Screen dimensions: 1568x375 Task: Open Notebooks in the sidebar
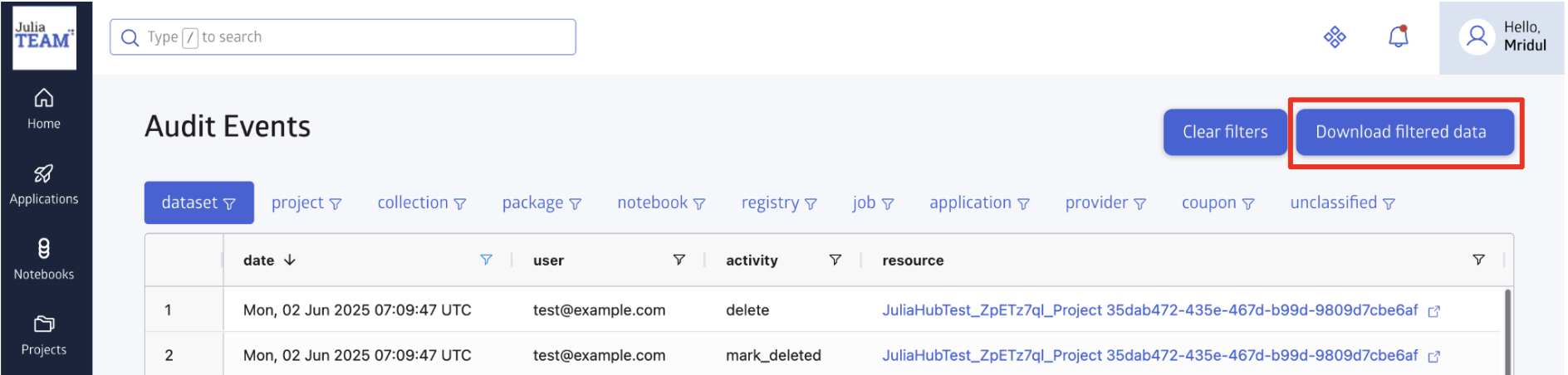44,260
